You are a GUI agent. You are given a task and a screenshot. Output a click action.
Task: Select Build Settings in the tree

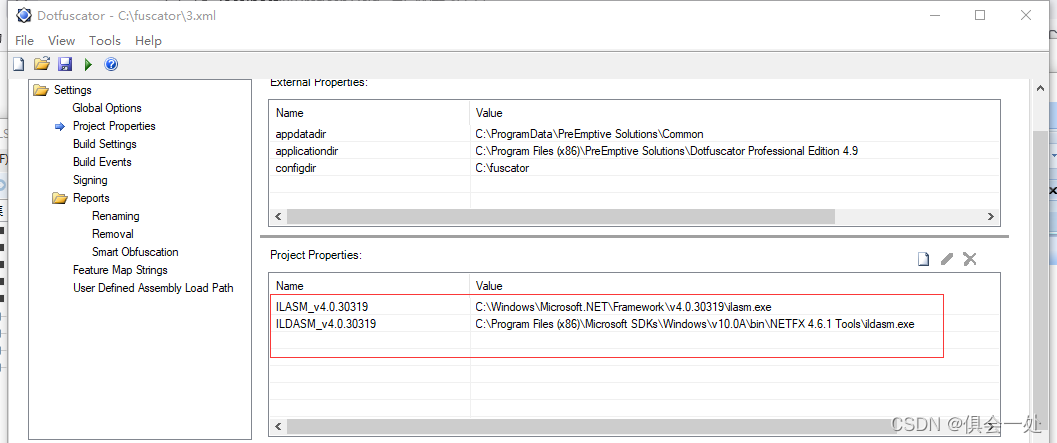pyautogui.click(x=104, y=144)
